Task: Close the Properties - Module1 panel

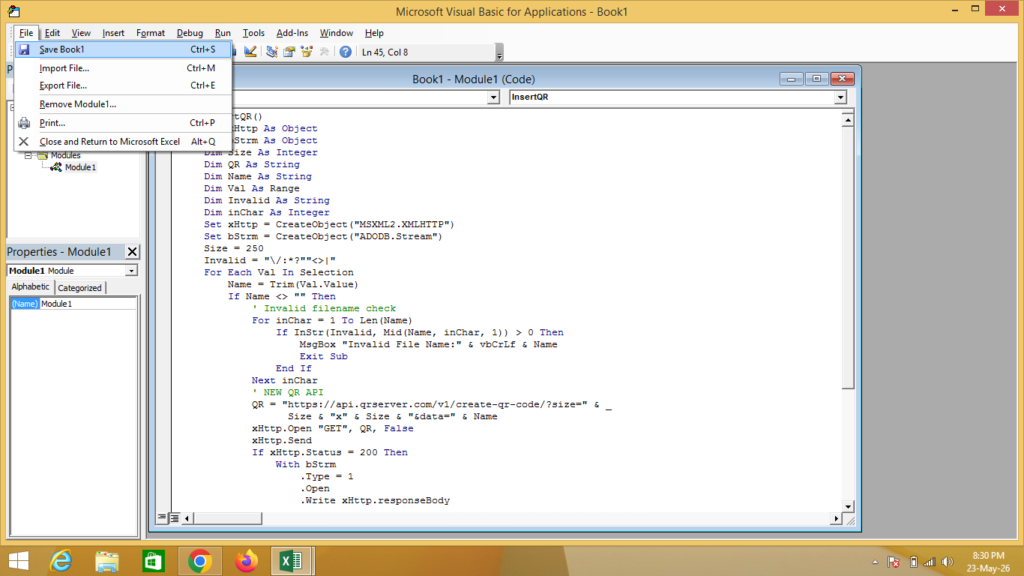Action: point(132,251)
